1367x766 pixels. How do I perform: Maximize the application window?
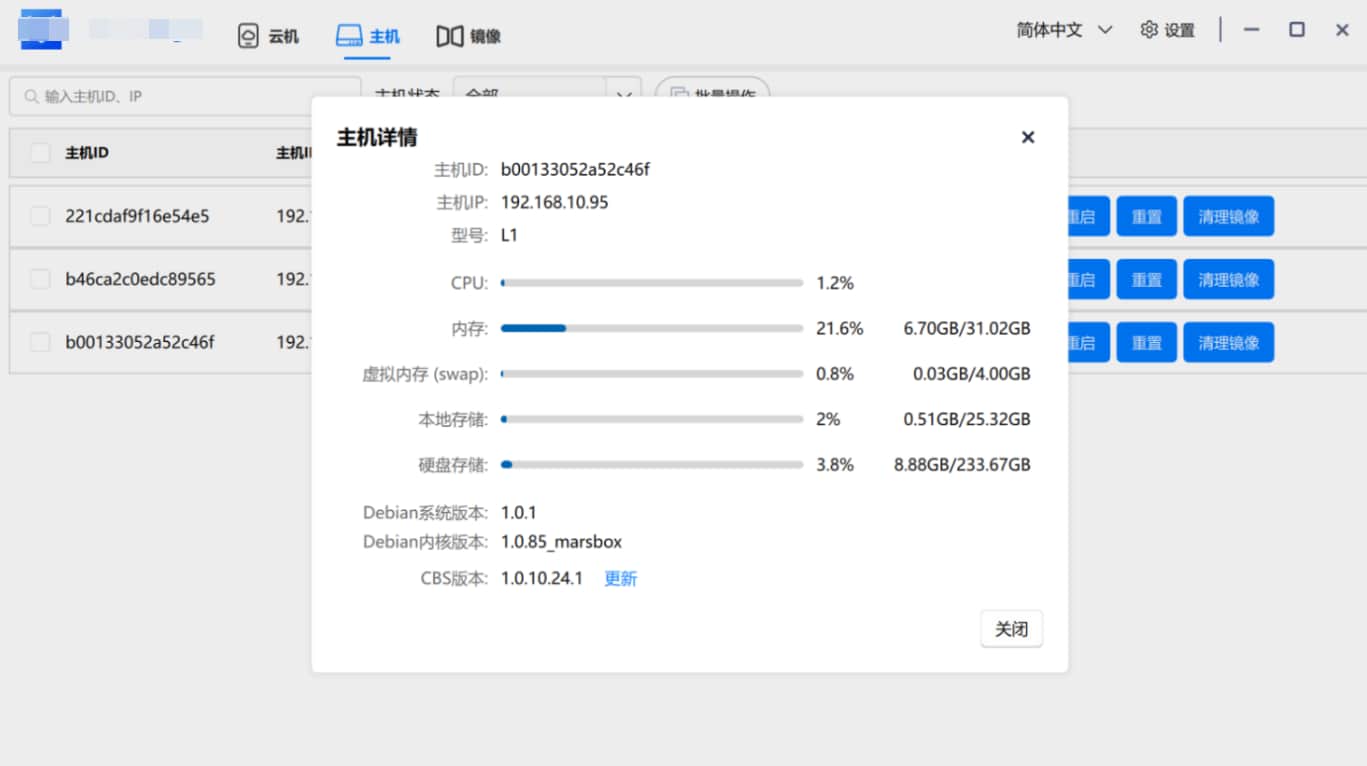[1296, 30]
